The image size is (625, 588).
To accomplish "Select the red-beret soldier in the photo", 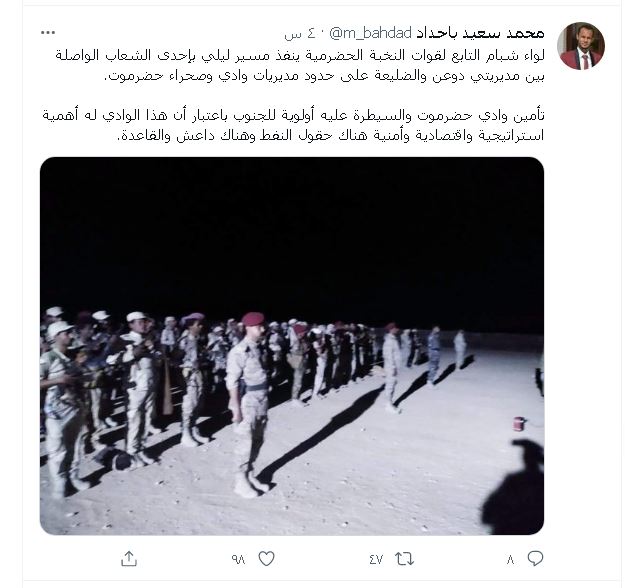I will point(250,405).
